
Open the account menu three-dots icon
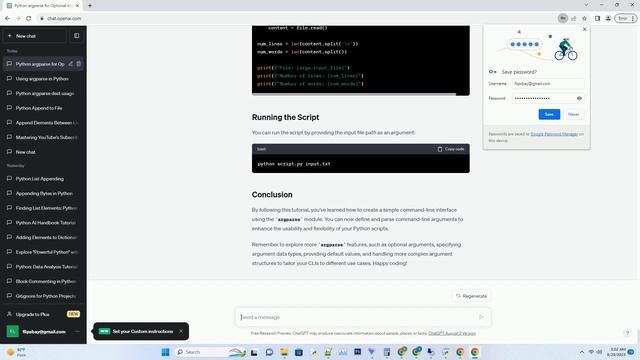pyautogui.click(x=78, y=331)
